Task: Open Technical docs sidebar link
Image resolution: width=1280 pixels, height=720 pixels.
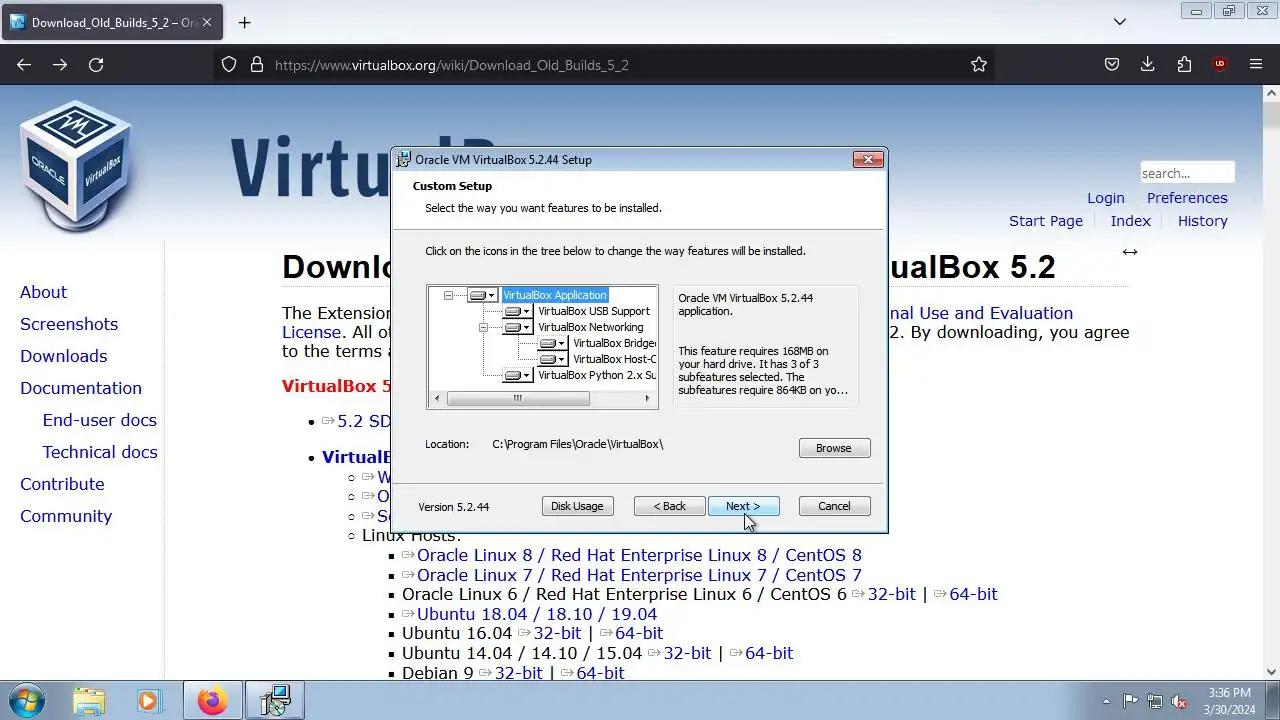Action: (100, 452)
